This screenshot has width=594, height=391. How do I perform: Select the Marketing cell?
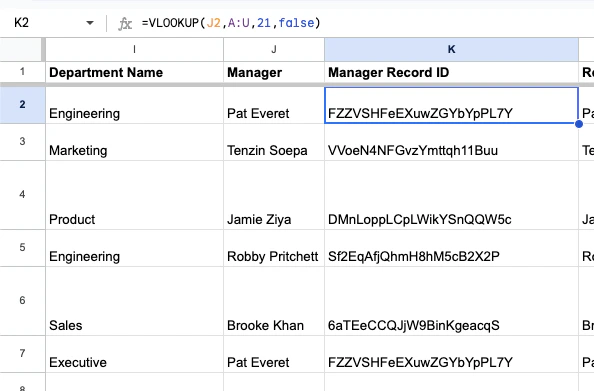tap(134, 142)
